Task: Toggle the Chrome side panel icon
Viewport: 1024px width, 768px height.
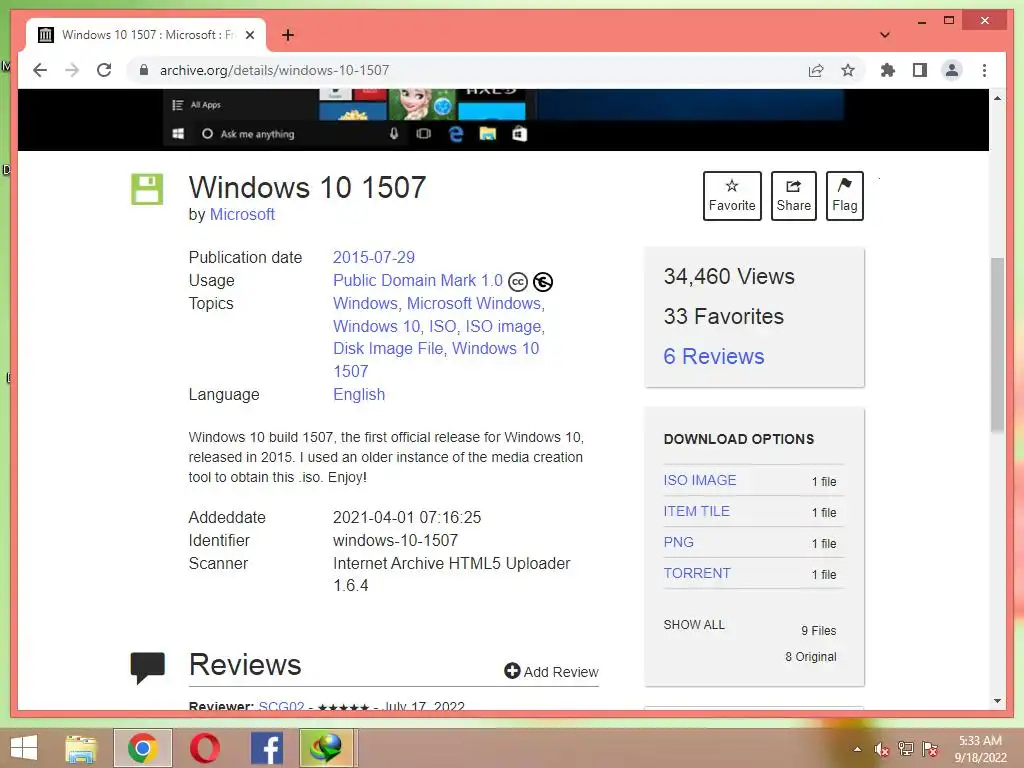Action: click(920, 71)
